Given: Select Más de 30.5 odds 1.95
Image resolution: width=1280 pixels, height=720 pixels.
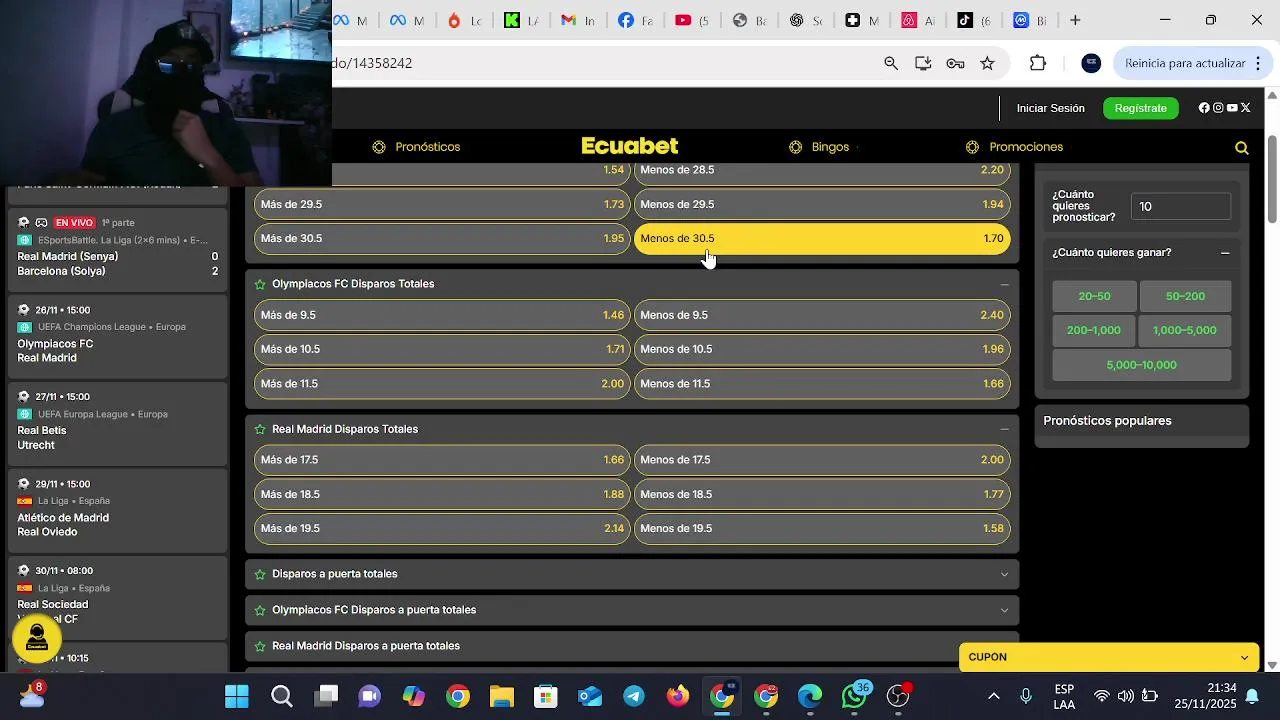Looking at the screenshot, I should [442, 239].
